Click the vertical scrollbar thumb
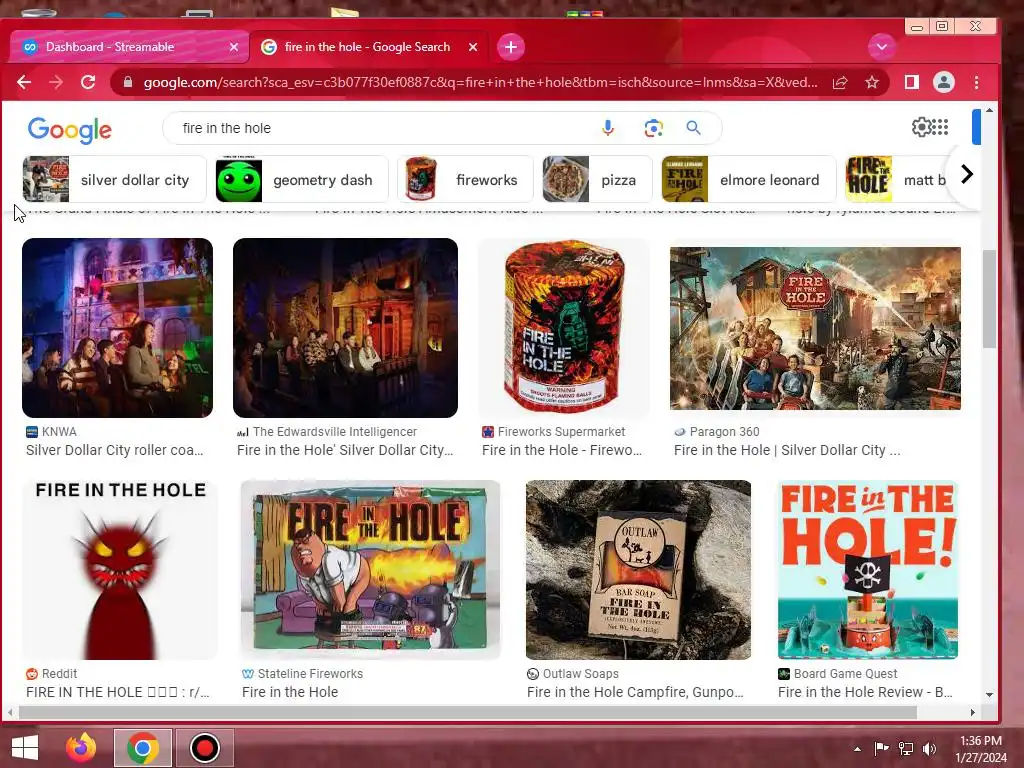Image resolution: width=1024 pixels, height=768 pixels. (989, 299)
